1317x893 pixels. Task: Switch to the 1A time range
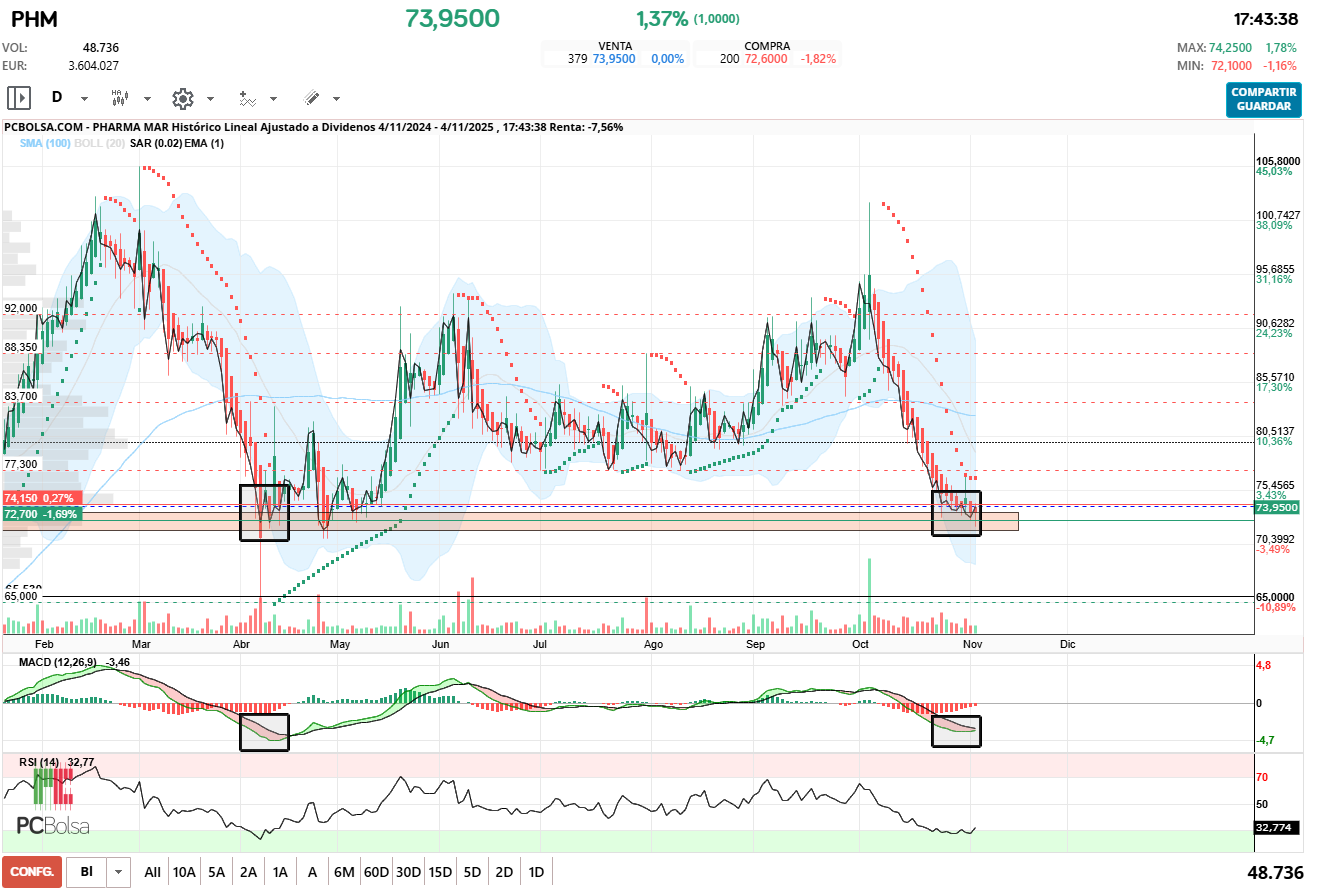pyautogui.click(x=280, y=872)
